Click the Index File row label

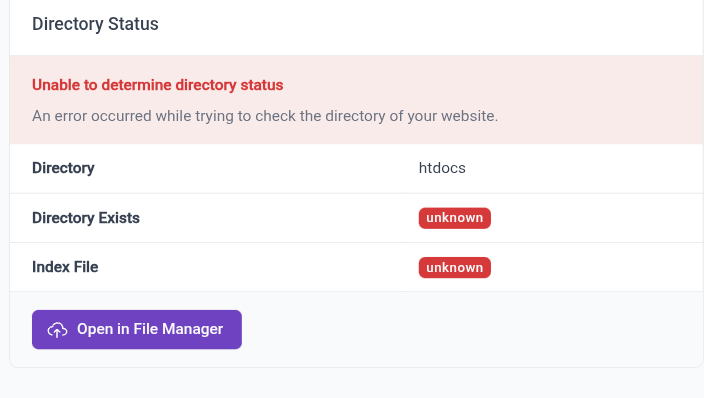coord(65,267)
